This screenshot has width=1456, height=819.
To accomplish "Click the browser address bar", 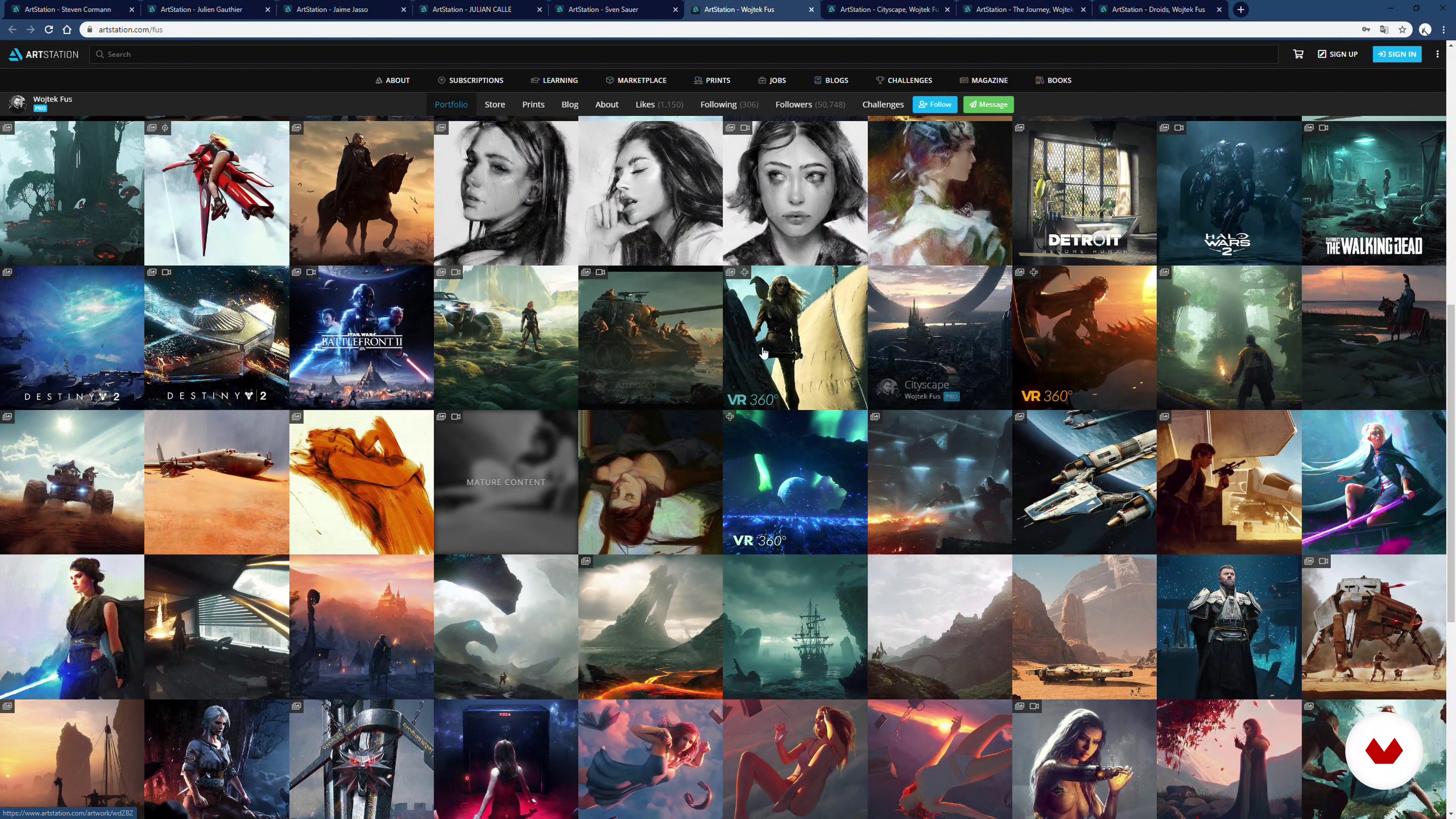I will [x=718, y=30].
